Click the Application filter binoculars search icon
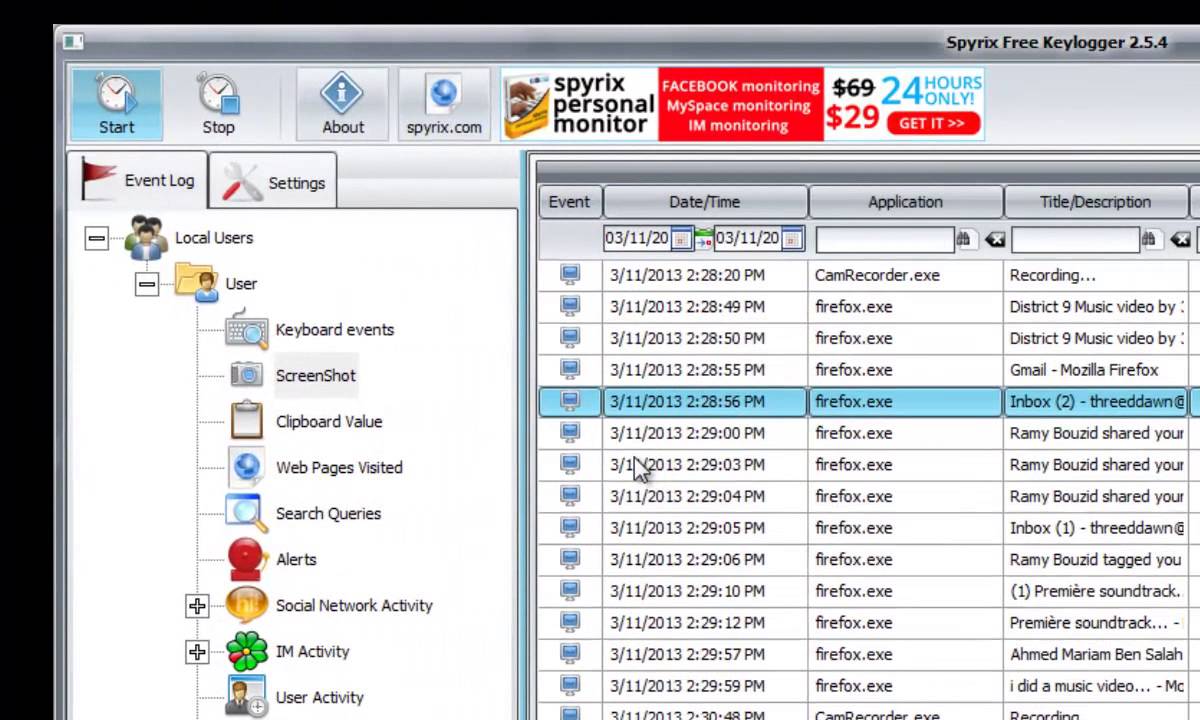This screenshot has height=720, width=1200. tap(965, 239)
